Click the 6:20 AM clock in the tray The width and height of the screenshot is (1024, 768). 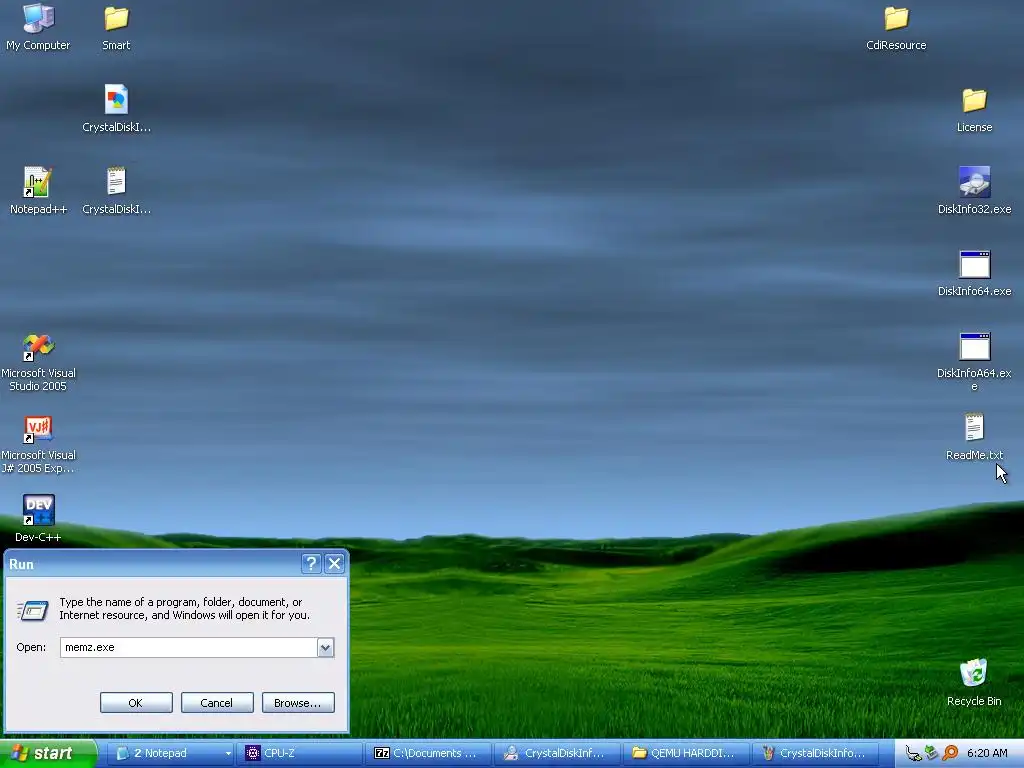987,753
